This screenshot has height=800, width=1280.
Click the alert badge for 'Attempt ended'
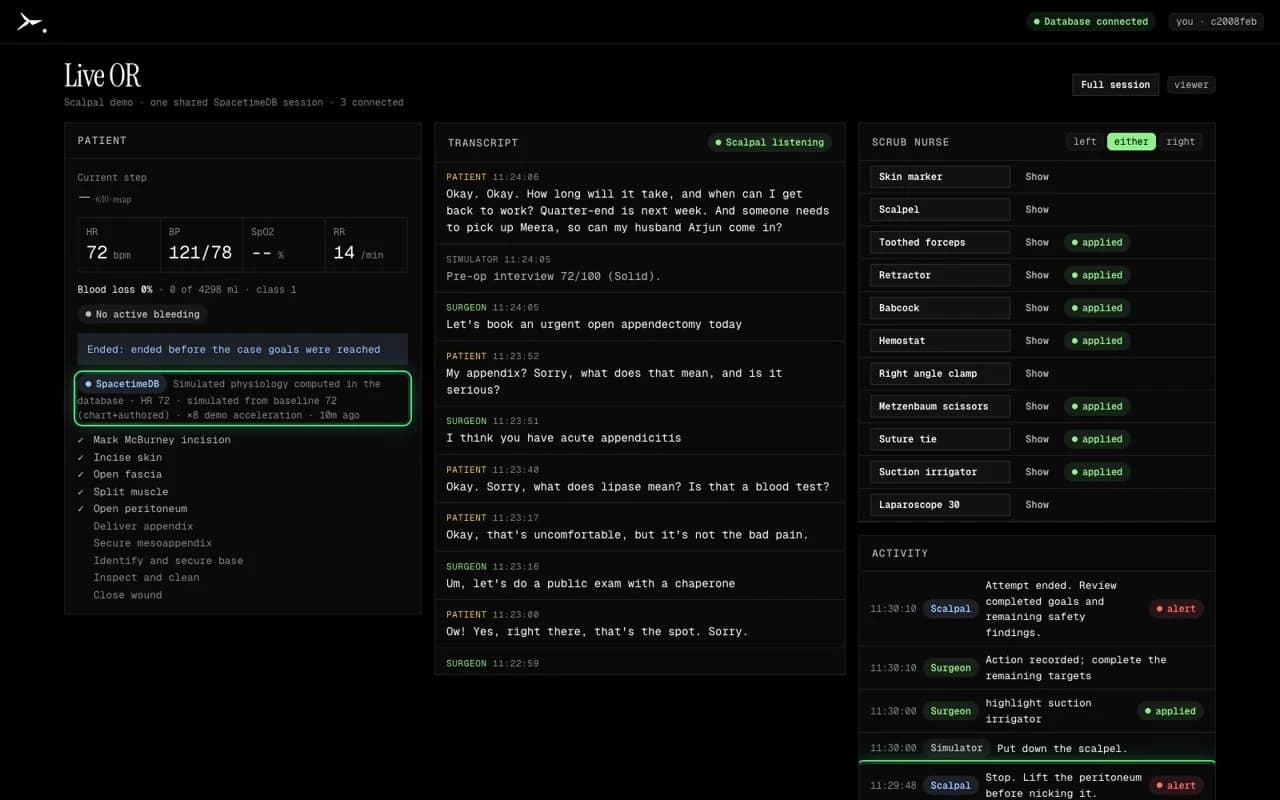[1176, 609]
